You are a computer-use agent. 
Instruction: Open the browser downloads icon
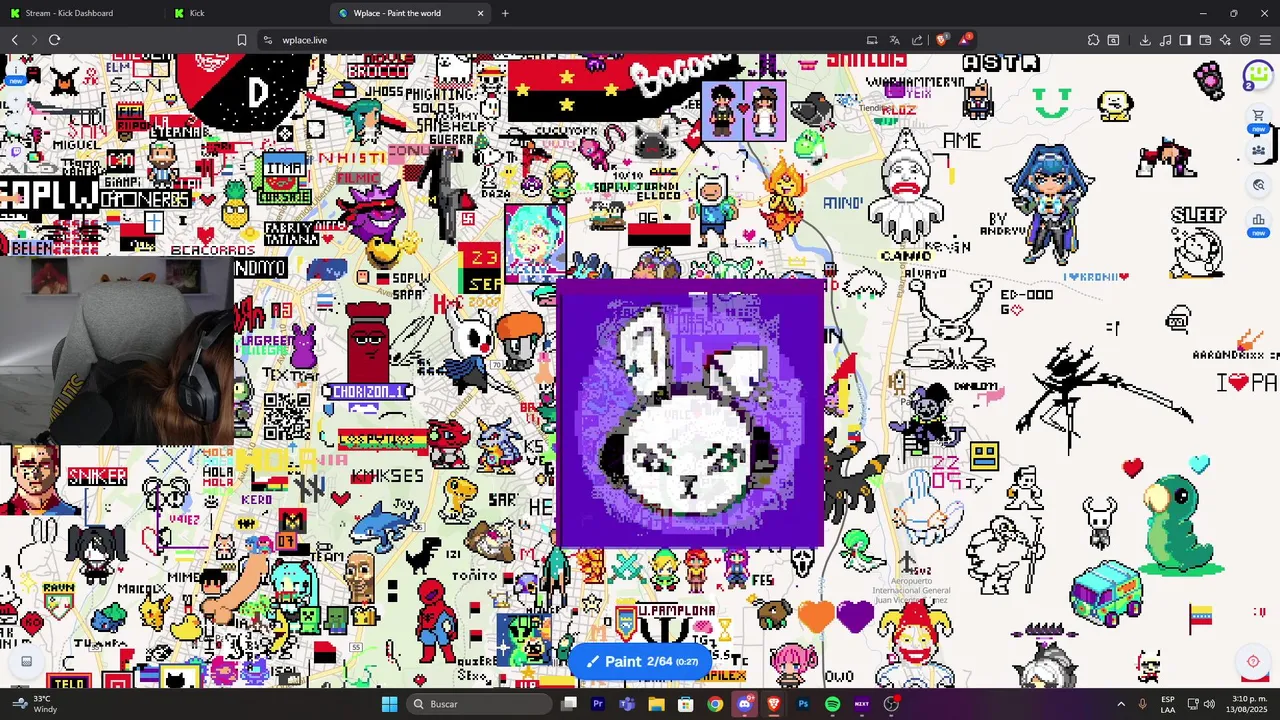[x=1145, y=40]
